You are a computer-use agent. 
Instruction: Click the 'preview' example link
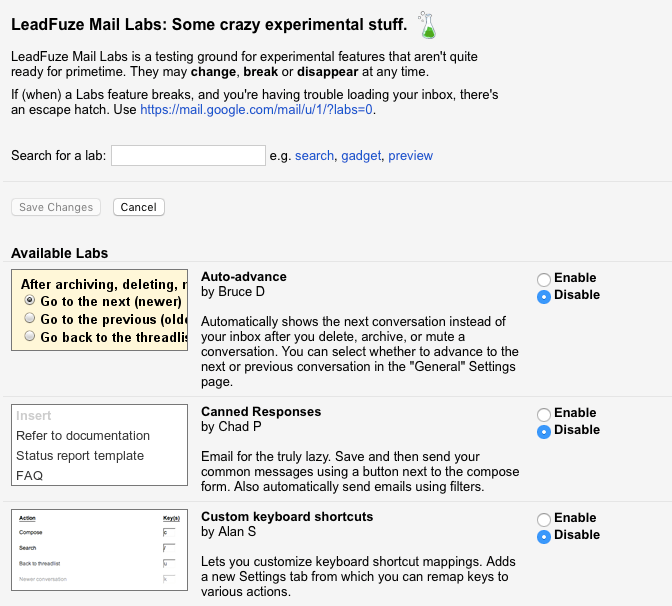click(411, 155)
